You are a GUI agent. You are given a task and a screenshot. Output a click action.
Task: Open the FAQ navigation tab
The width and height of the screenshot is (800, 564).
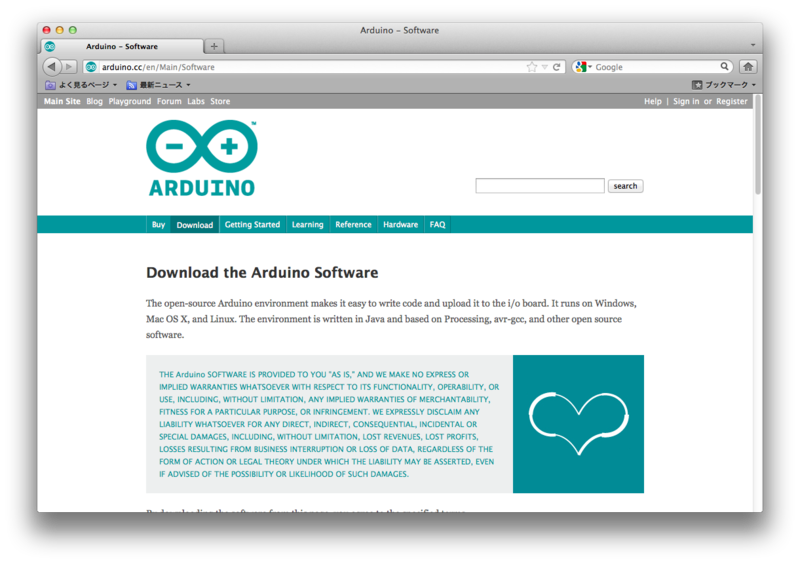point(437,225)
